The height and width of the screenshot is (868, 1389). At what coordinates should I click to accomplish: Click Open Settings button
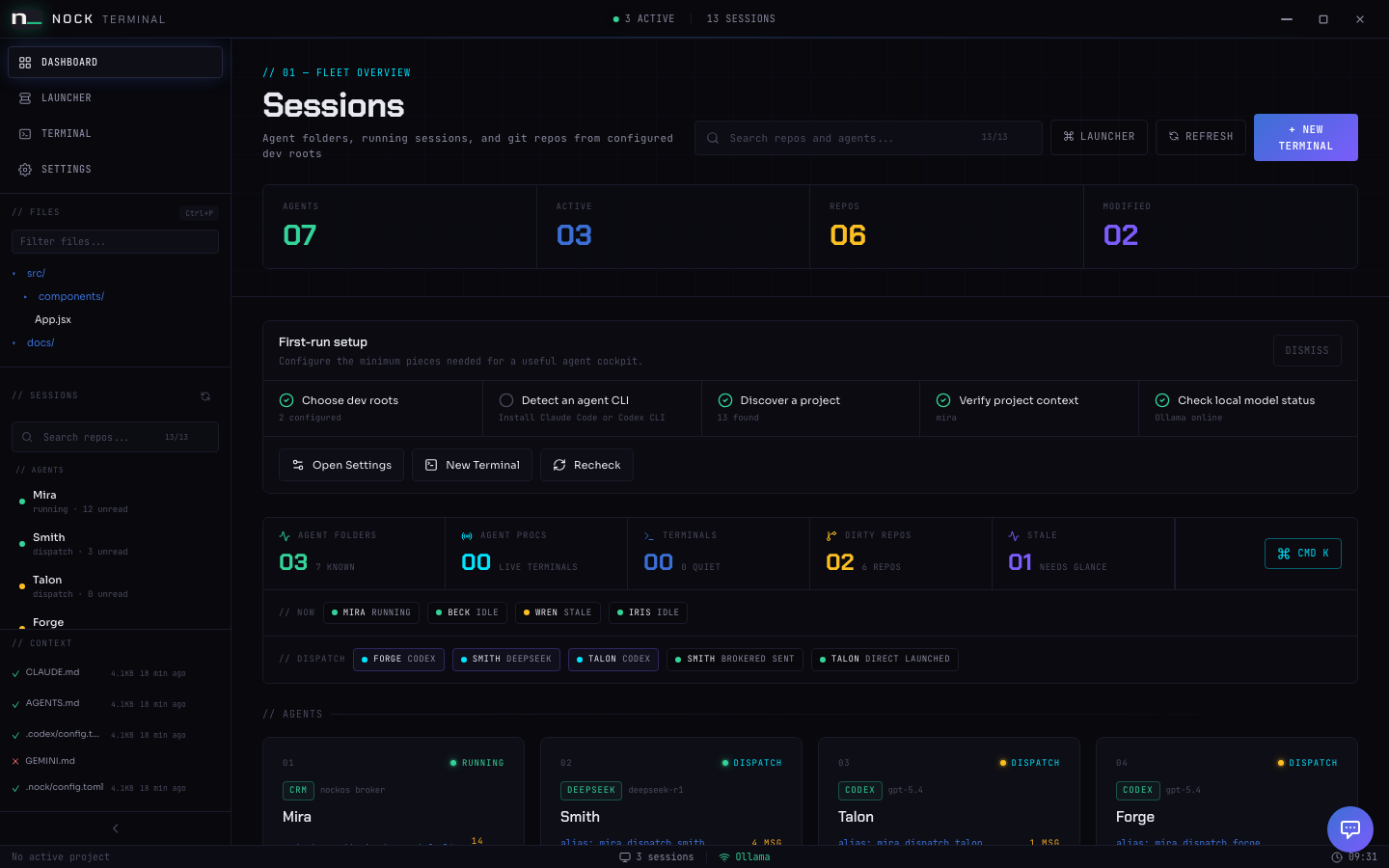pyautogui.click(x=341, y=465)
